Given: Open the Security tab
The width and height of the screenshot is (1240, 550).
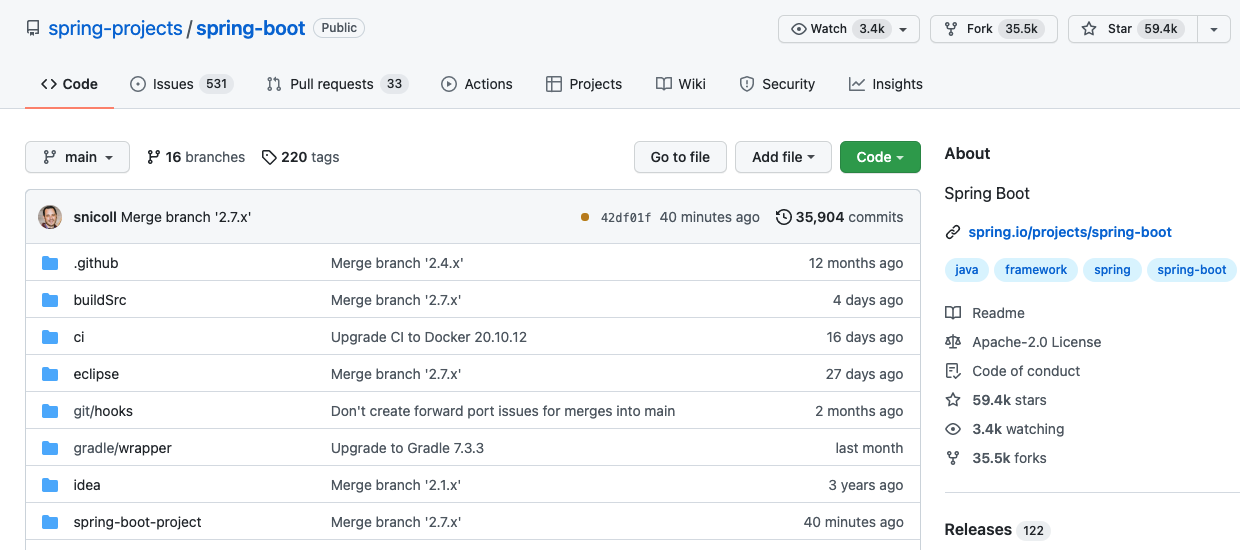Looking at the screenshot, I should tap(777, 84).
